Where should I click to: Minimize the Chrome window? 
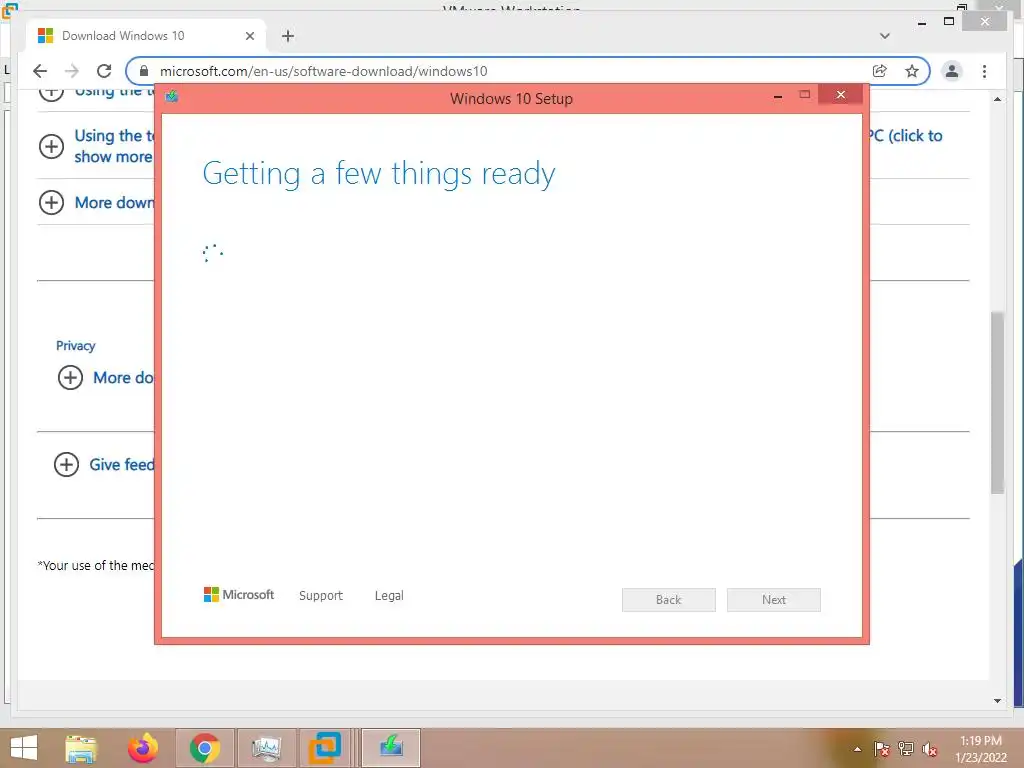tap(921, 22)
